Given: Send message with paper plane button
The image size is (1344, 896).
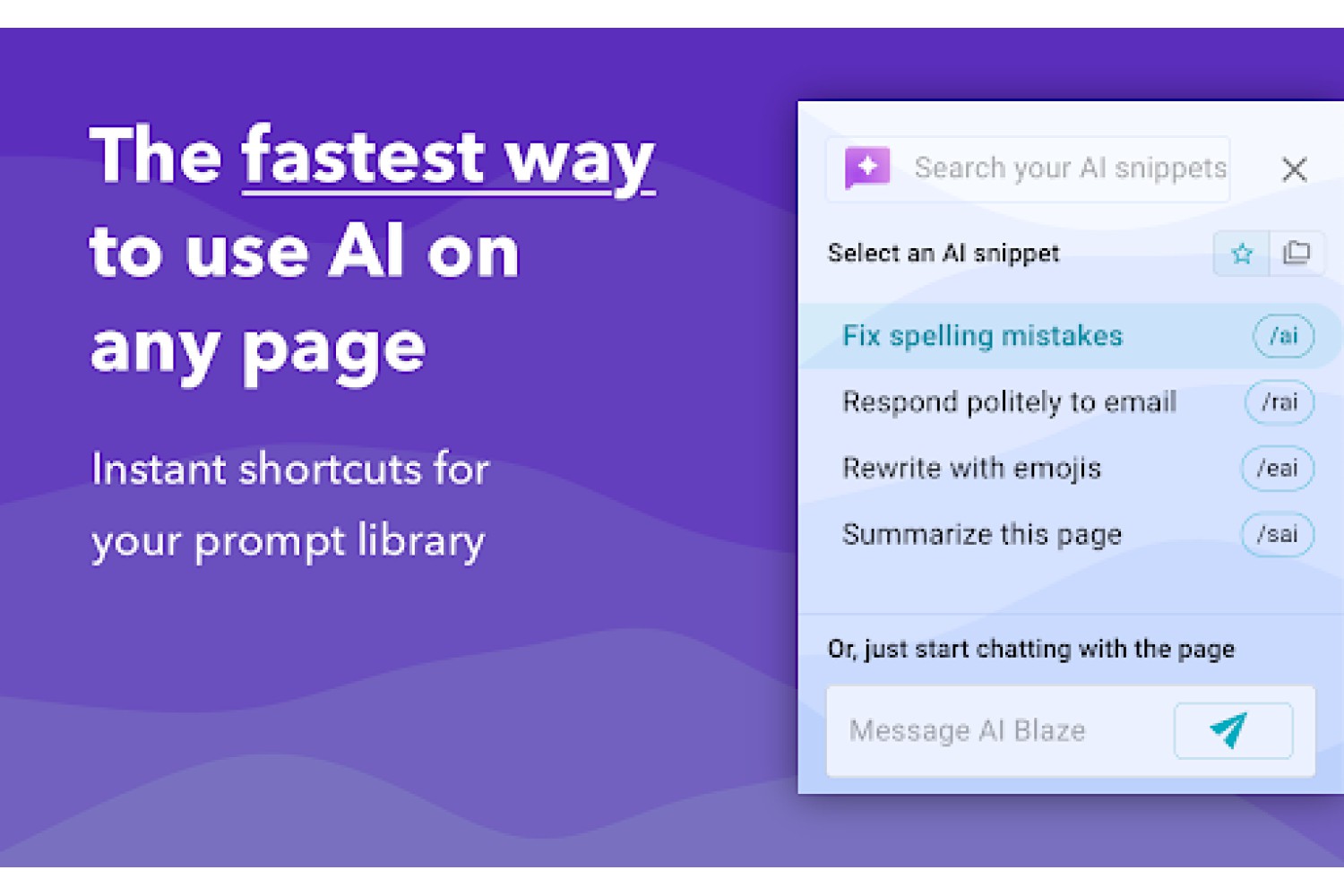Looking at the screenshot, I should 1233,730.
